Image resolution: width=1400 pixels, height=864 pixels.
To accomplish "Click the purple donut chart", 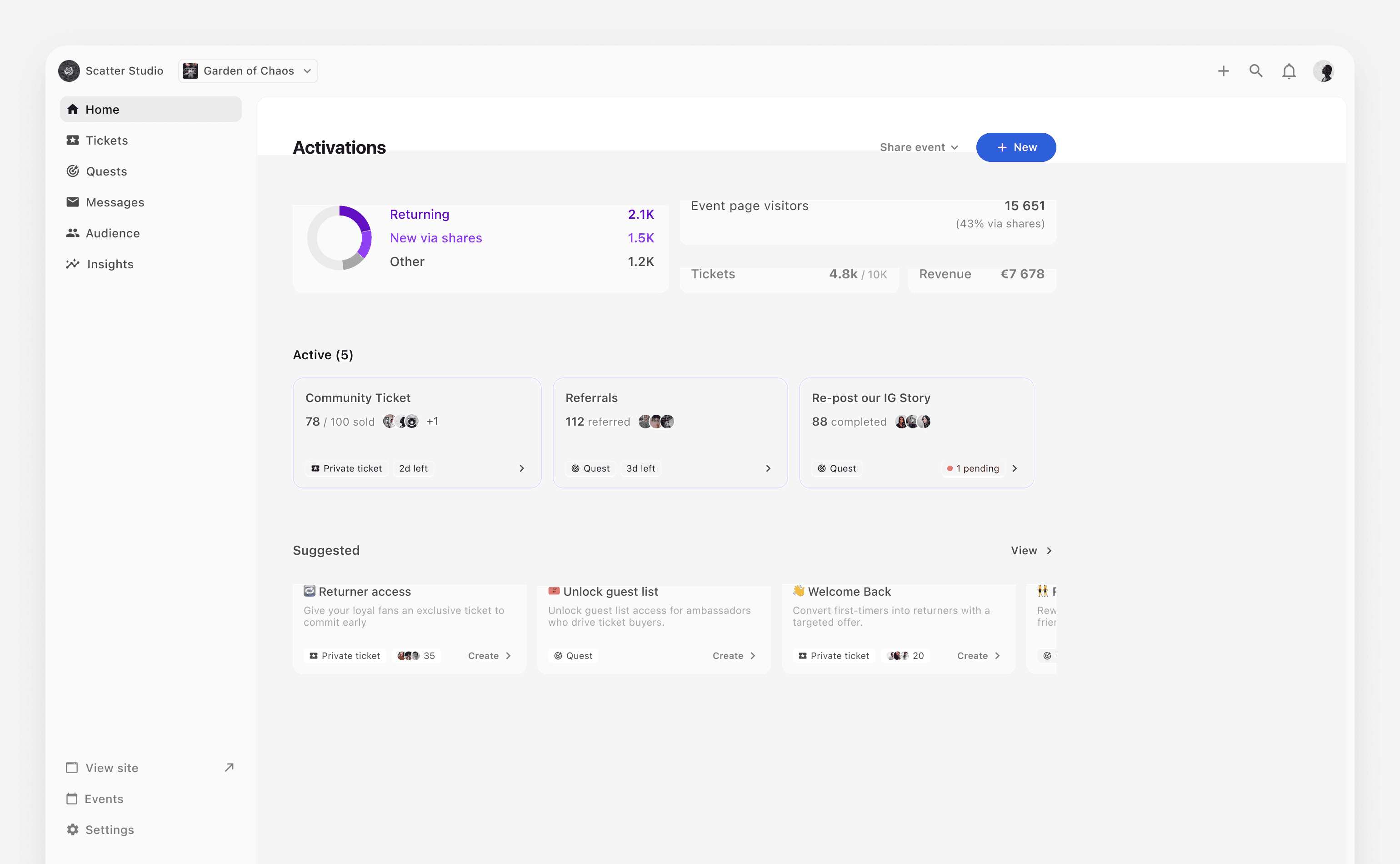I will coord(339,238).
